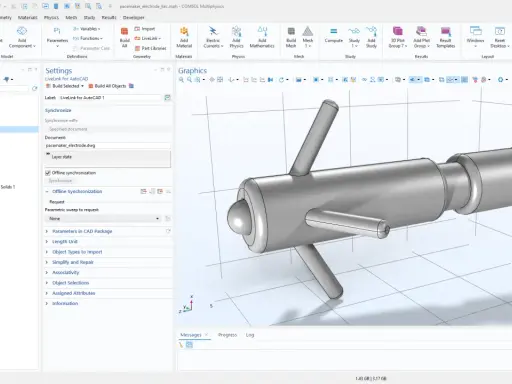This screenshot has width=512, height=384.
Task: Click the clear messages icon in Messages panel
Action: pos(181,345)
